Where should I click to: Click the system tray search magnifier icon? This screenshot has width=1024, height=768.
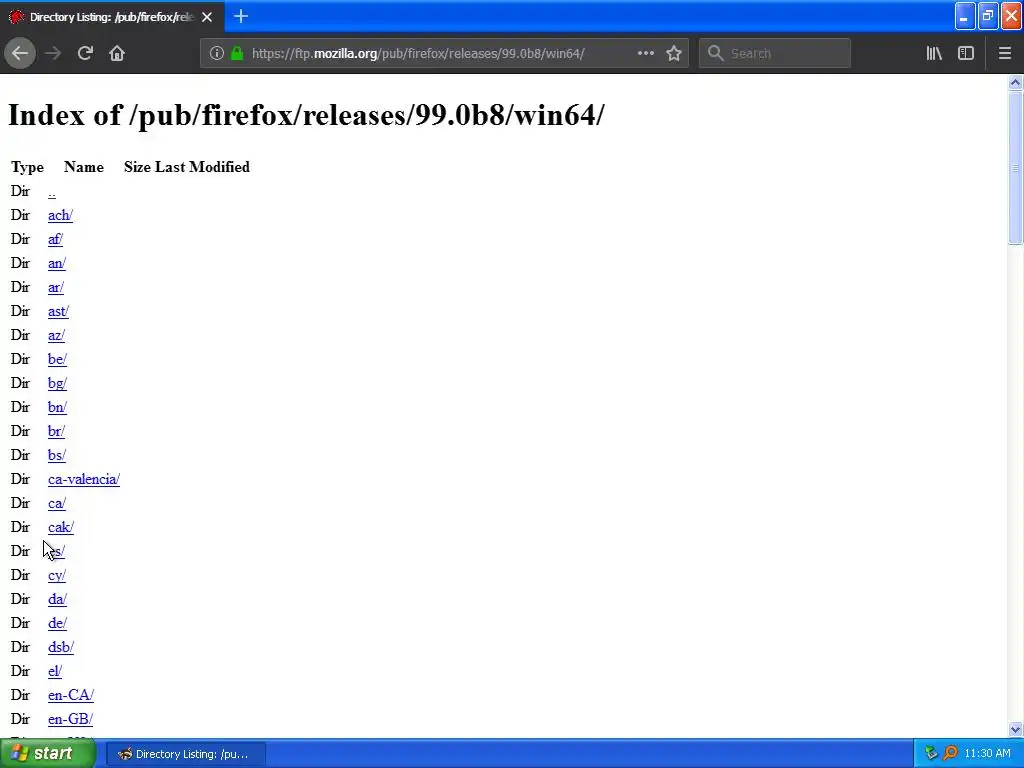click(950, 754)
